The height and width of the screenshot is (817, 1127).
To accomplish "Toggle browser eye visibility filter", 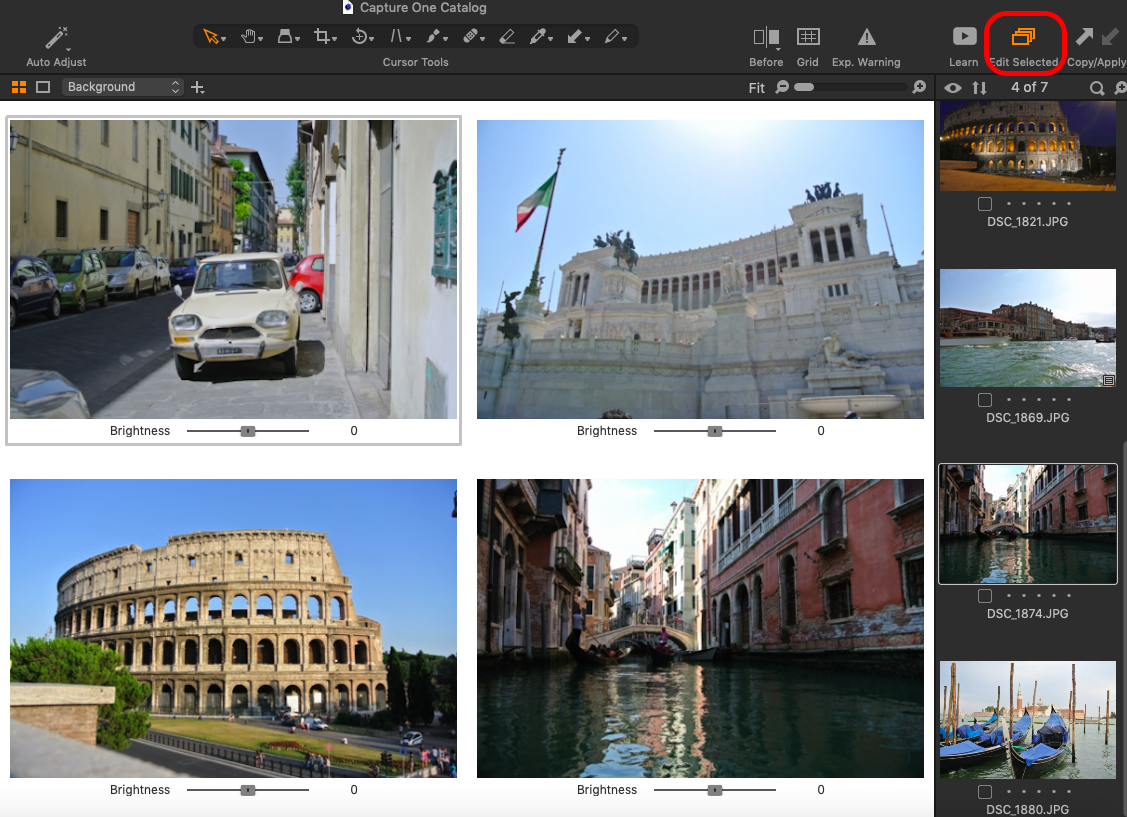I will click(x=952, y=88).
